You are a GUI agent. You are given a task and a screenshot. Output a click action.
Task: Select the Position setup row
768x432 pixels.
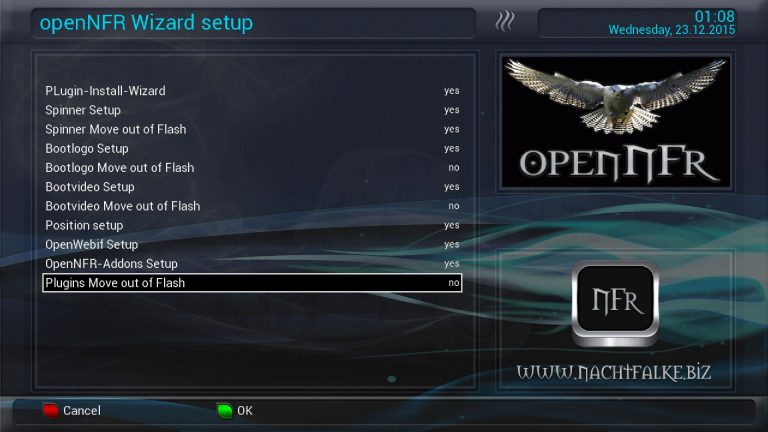click(252, 225)
